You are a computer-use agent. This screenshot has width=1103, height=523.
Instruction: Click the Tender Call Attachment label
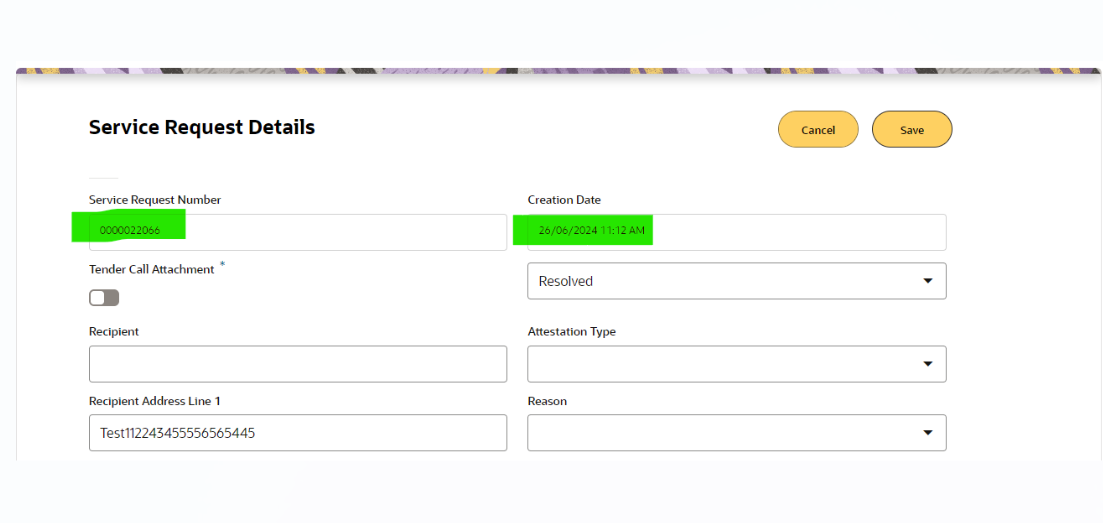[x=152, y=270]
